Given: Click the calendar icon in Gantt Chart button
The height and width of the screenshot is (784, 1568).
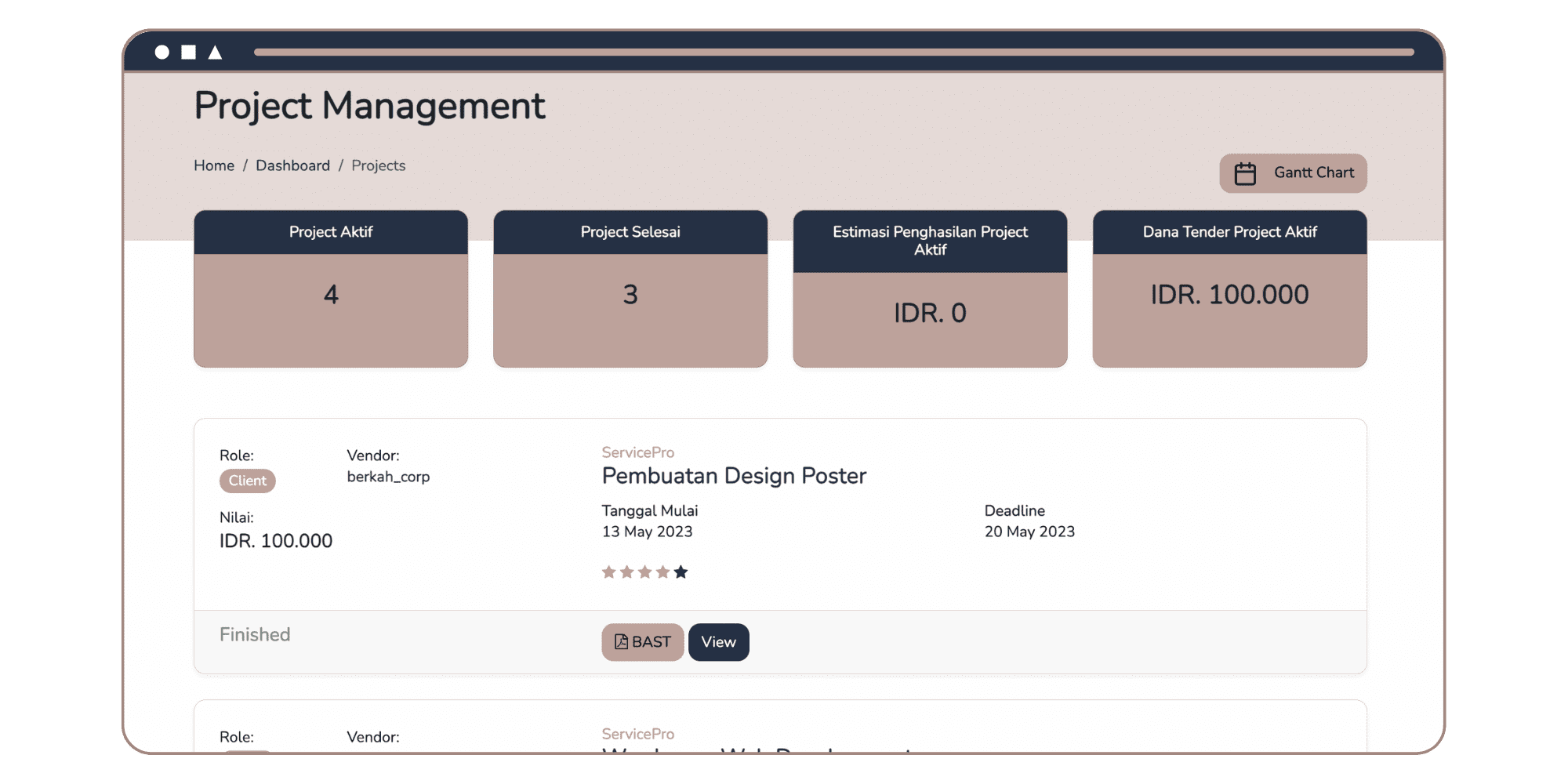Looking at the screenshot, I should click(1245, 173).
